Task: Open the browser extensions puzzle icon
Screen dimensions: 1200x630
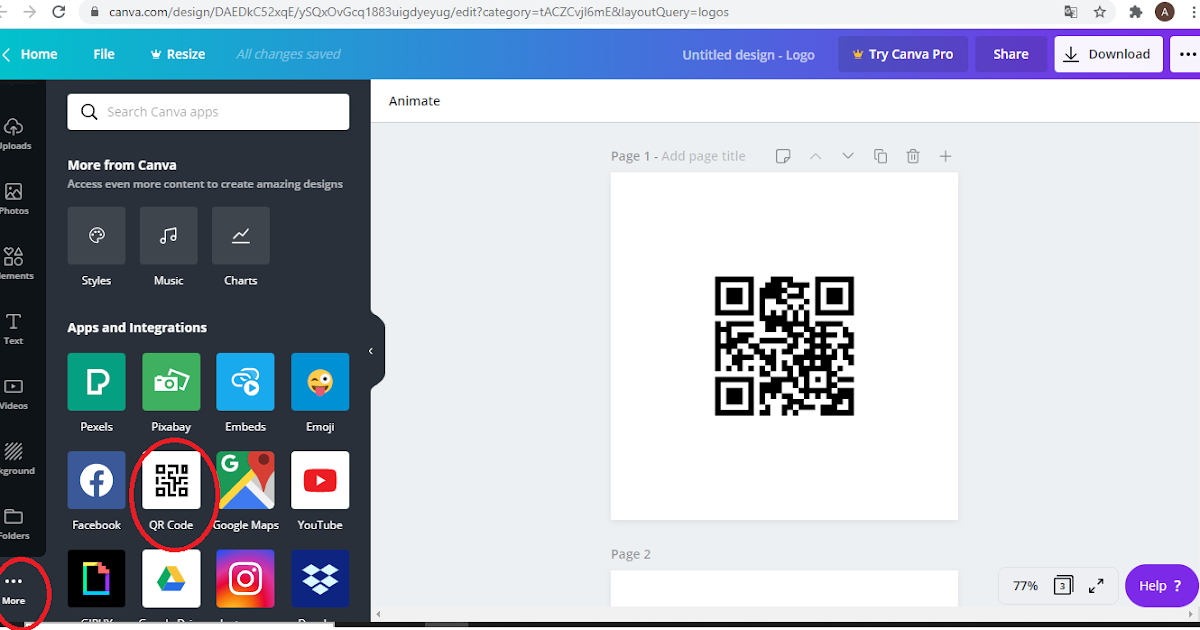Action: point(1135,12)
